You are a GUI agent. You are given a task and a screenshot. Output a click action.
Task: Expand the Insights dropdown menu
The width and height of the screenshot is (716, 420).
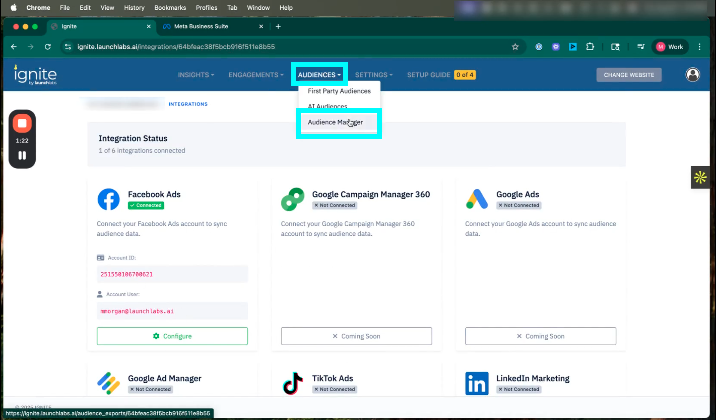[195, 75]
